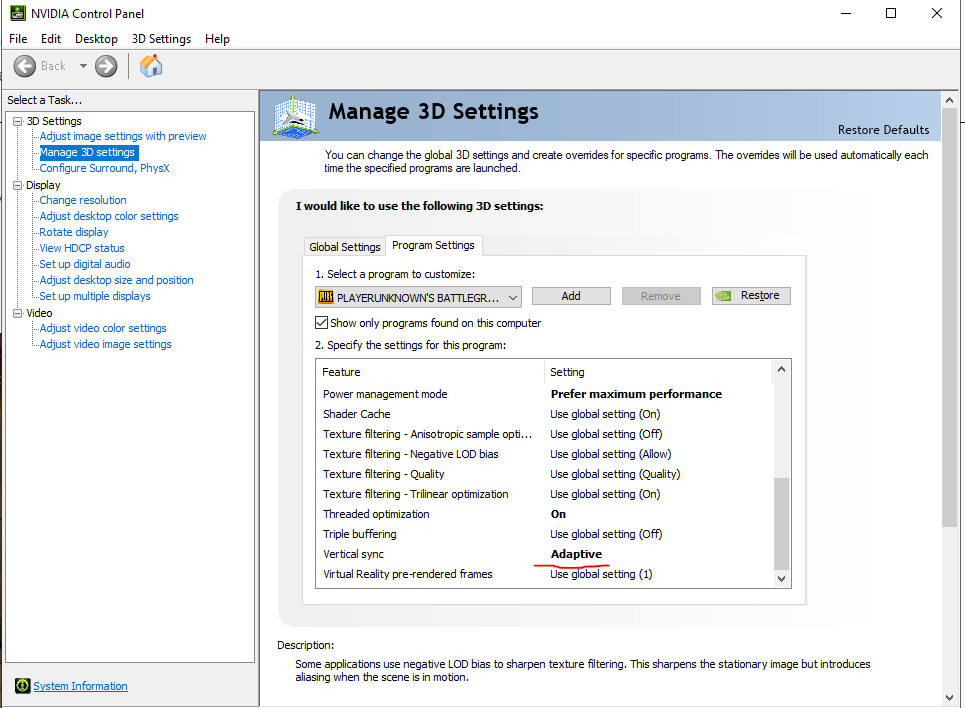Screen dimensions: 965x708
Task: Click the PUBG program icon in dropdown
Action: pos(326,297)
